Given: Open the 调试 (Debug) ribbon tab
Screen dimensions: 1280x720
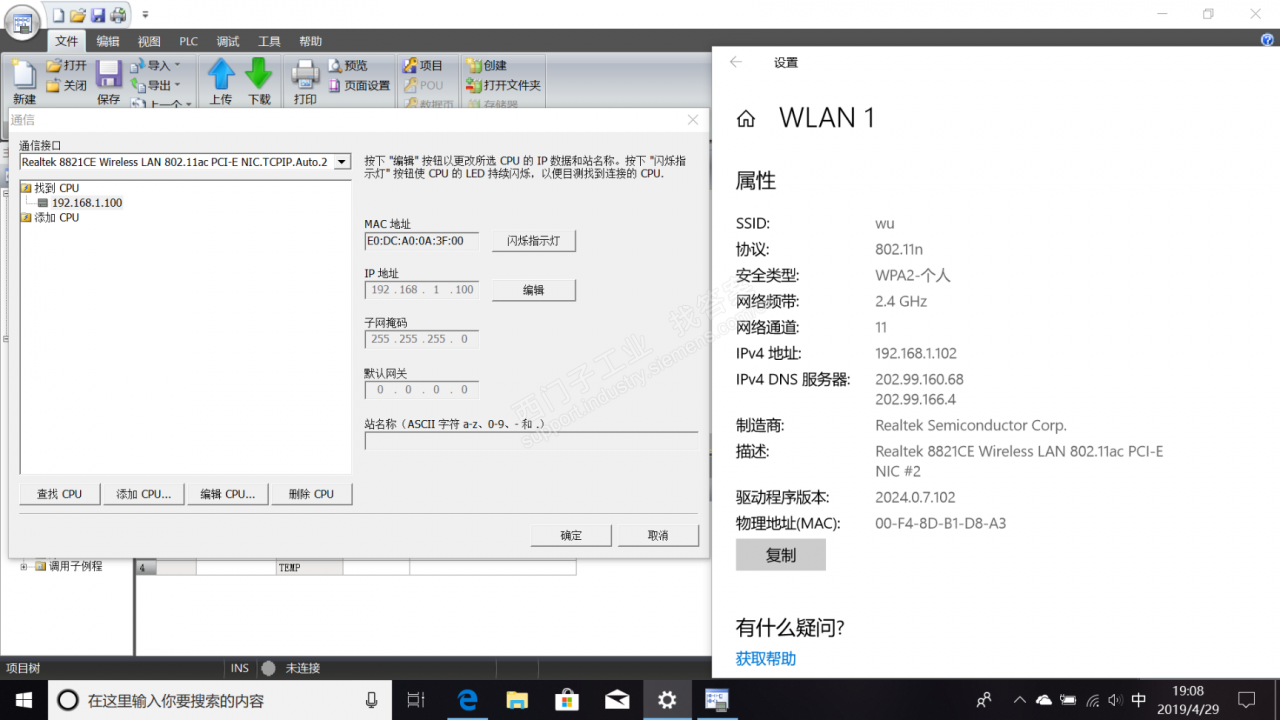Looking at the screenshot, I should point(228,41).
